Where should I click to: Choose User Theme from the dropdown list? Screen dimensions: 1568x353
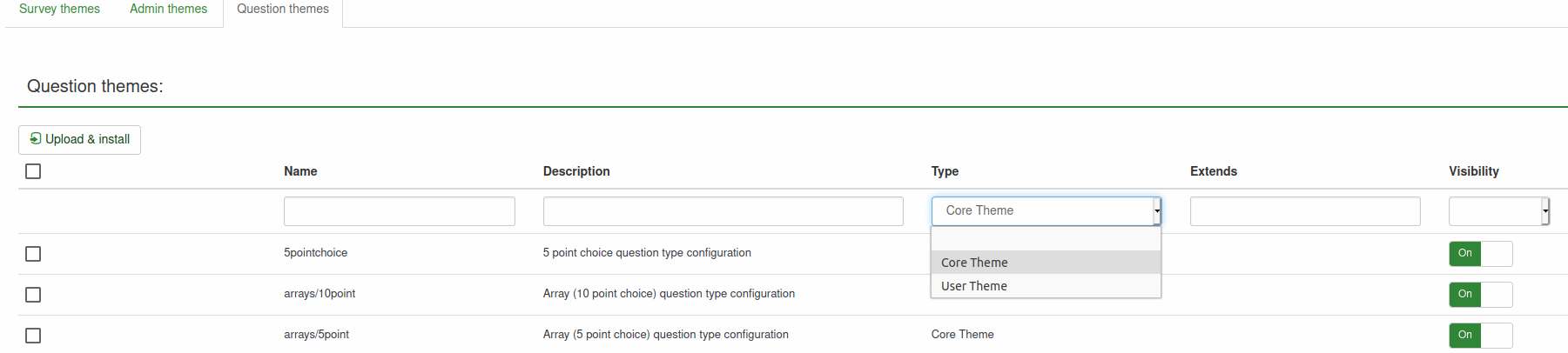(x=974, y=286)
